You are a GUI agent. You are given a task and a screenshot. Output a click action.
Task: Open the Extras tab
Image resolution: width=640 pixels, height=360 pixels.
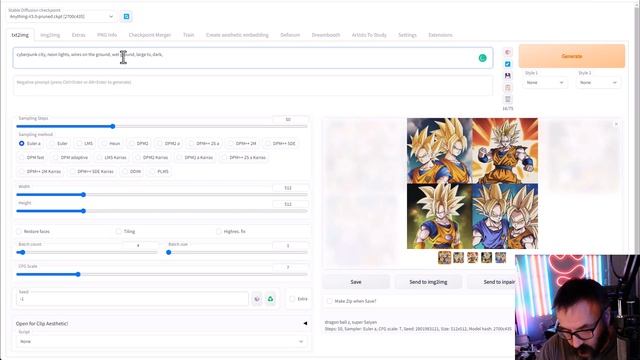pyautogui.click(x=78, y=35)
